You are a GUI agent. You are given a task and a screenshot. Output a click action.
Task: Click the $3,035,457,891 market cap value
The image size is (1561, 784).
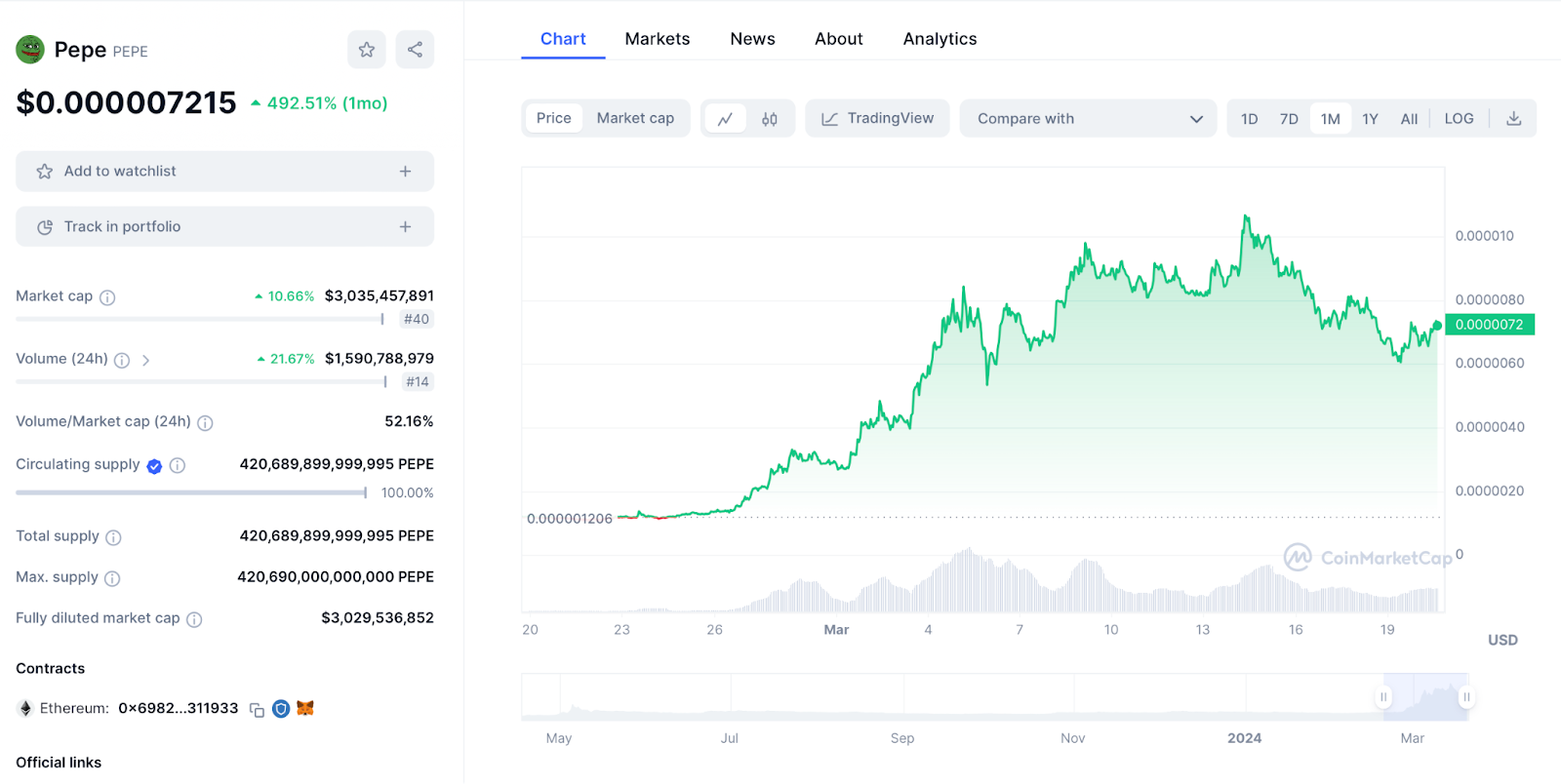tap(380, 295)
